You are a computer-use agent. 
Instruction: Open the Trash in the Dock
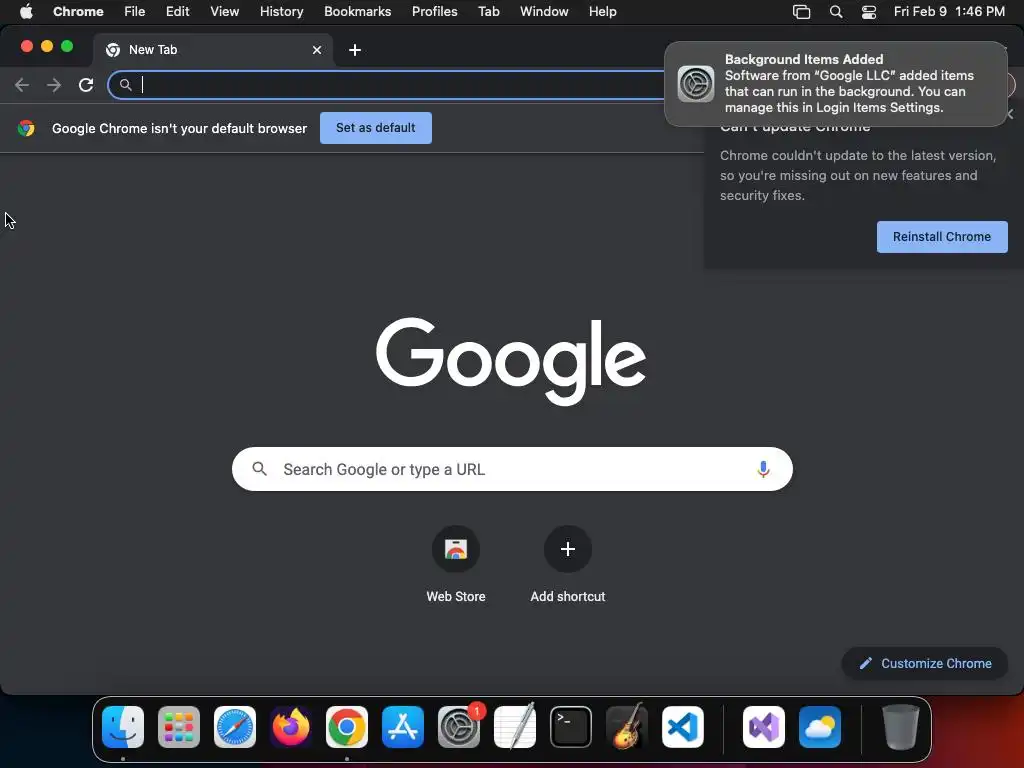point(901,727)
